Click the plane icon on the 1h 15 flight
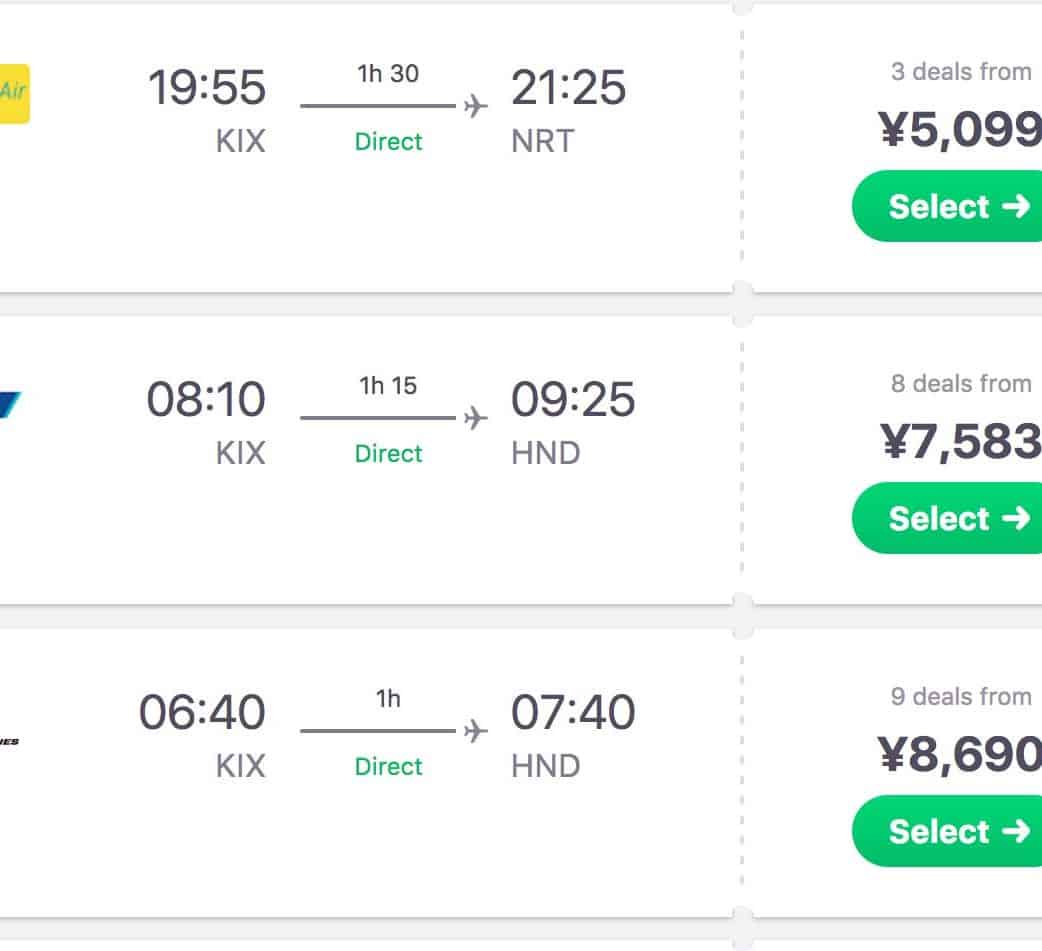Screen dimensions: 1042x951 click(476, 418)
